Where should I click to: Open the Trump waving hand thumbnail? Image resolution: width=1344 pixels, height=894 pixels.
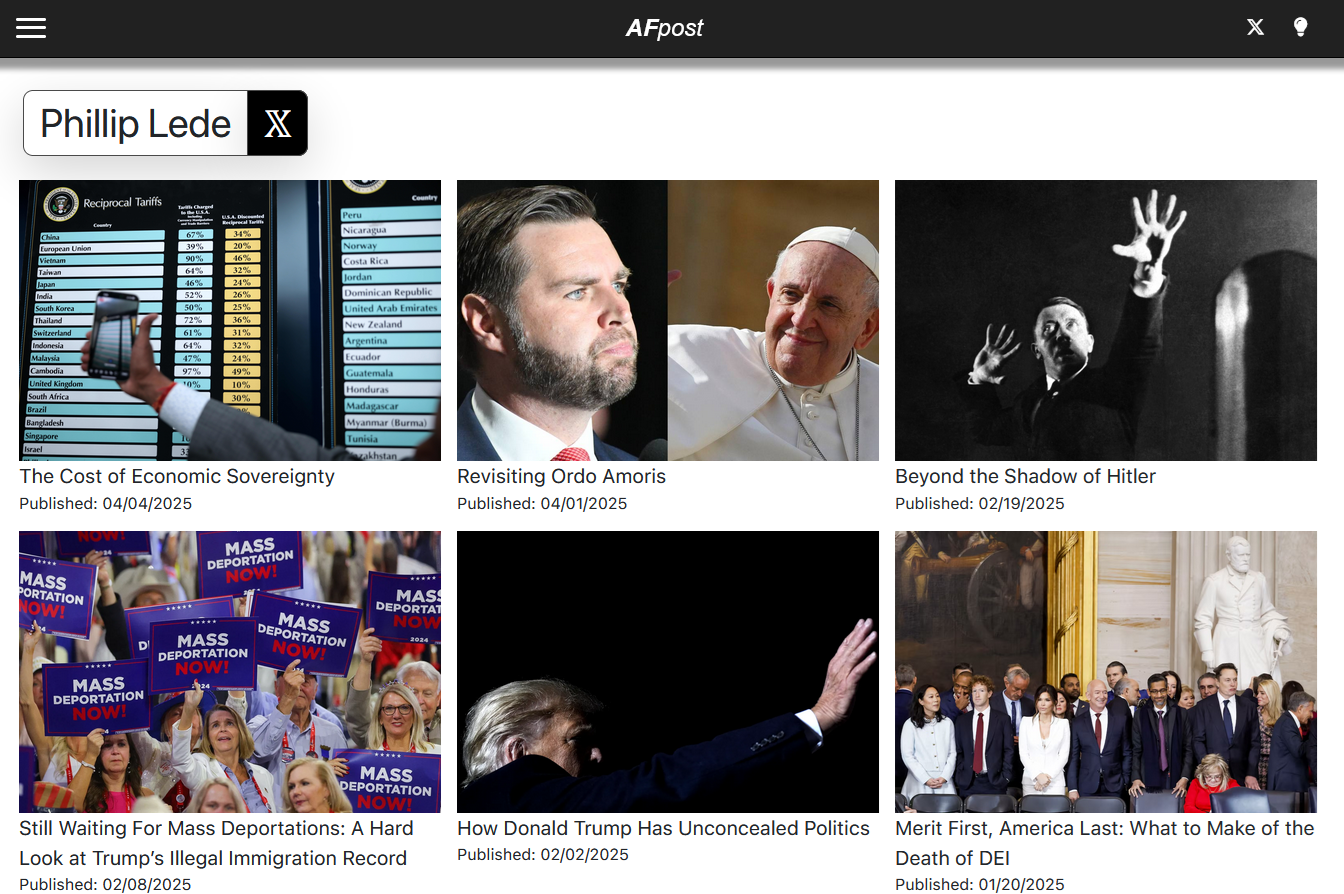pyautogui.click(x=668, y=672)
